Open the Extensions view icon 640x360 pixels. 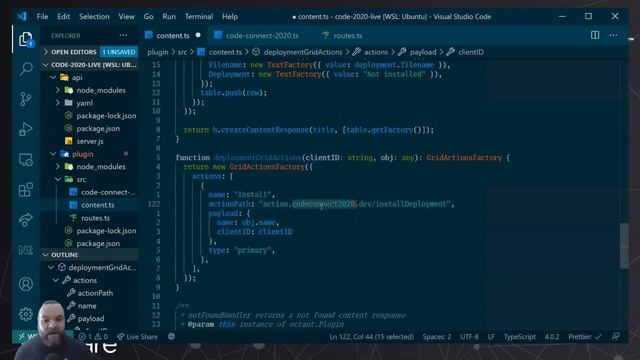26,189
